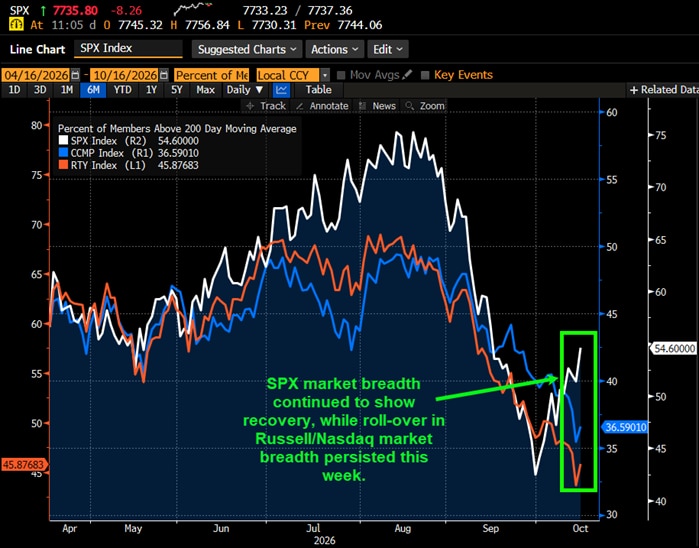This screenshot has height=548, width=699.
Task: Click the blue CCMP Index legend swatch
Action: pos(63,153)
